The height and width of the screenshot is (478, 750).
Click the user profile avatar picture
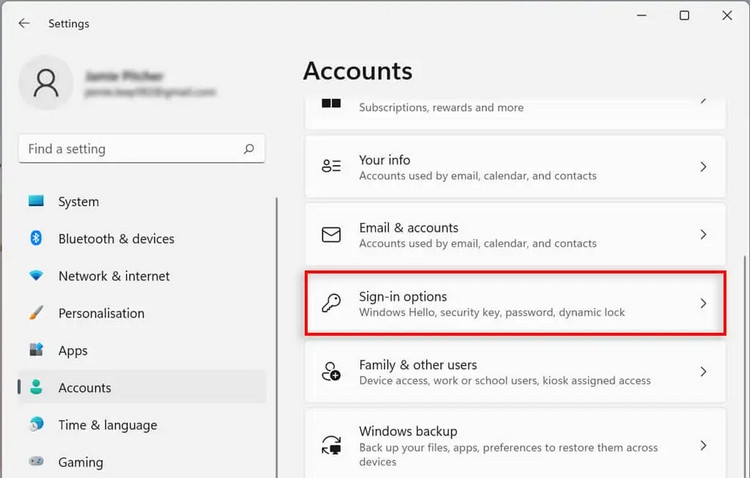coord(46,83)
